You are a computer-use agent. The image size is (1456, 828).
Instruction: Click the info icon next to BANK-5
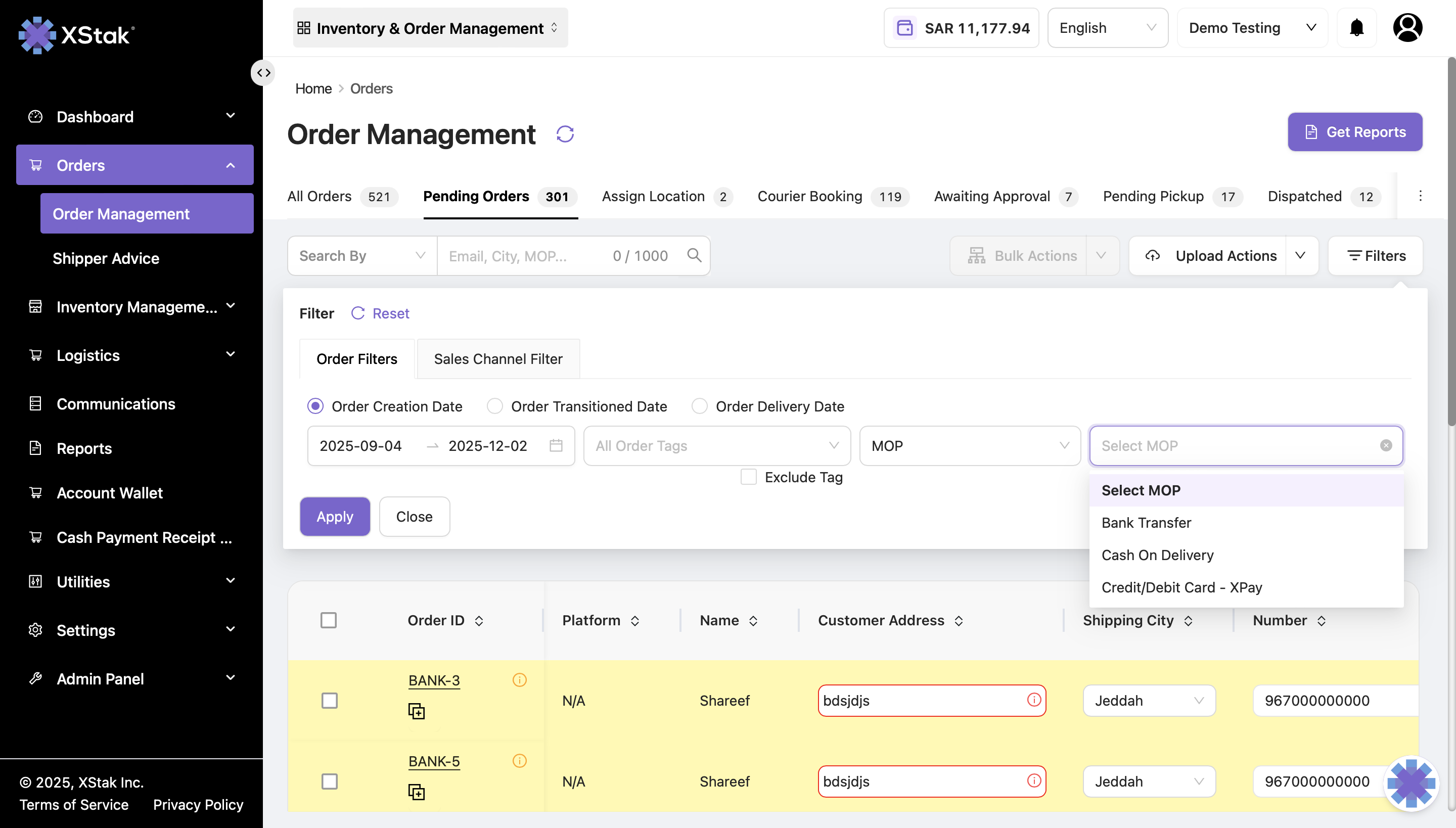click(519, 761)
